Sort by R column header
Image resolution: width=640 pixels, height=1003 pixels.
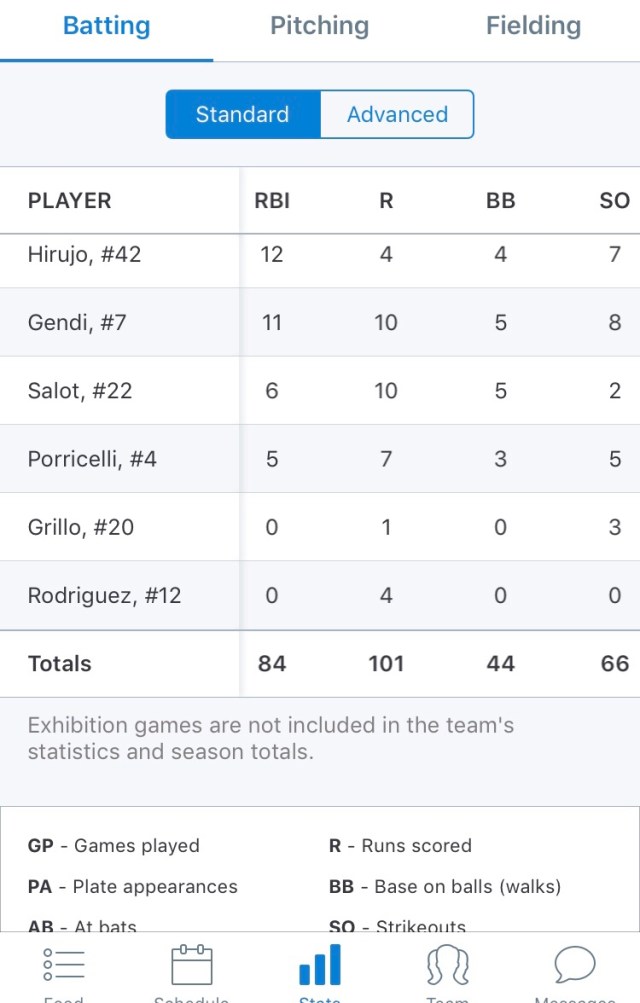pos(386,201)
